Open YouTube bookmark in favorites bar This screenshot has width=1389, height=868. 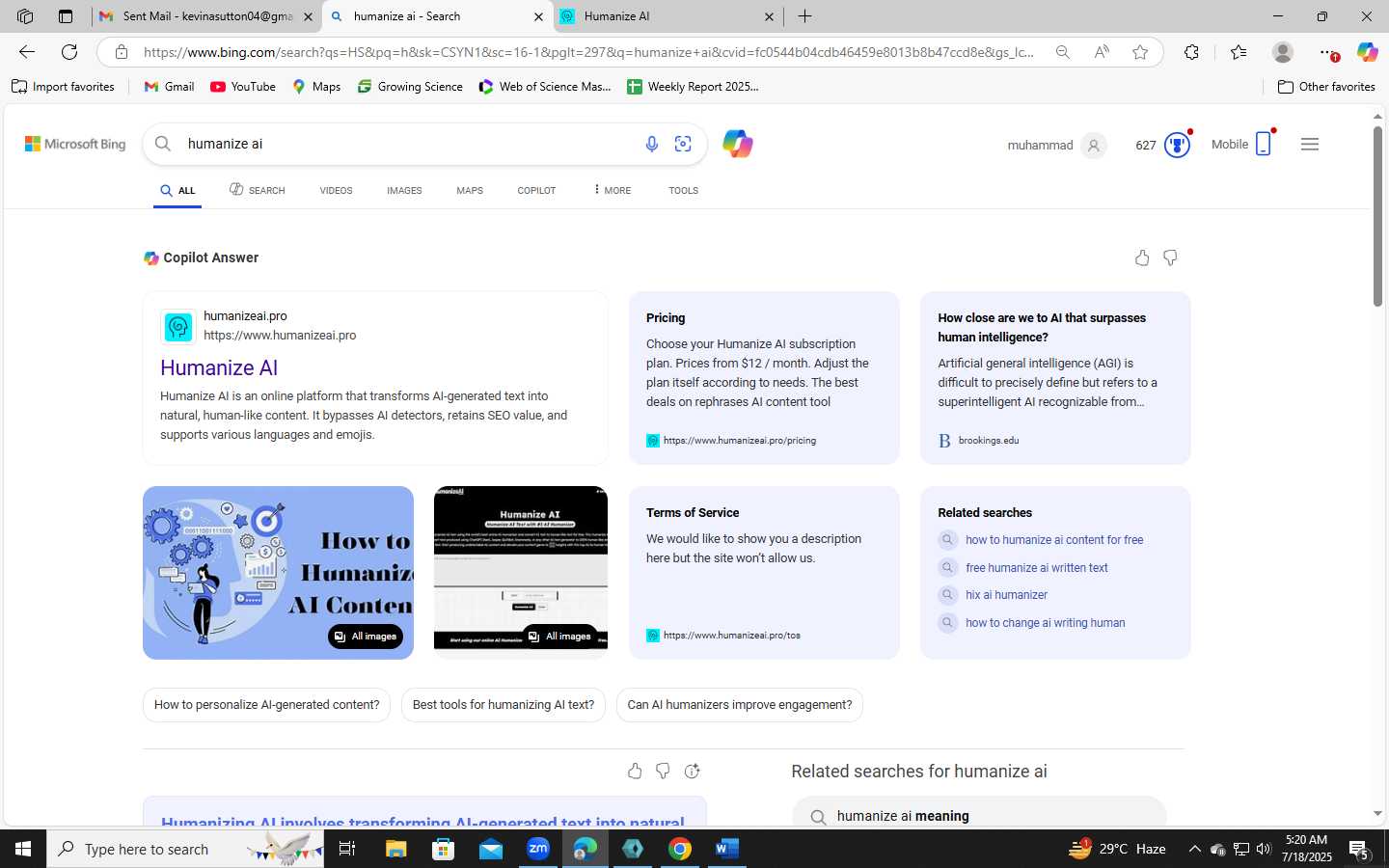pos(243,87)
